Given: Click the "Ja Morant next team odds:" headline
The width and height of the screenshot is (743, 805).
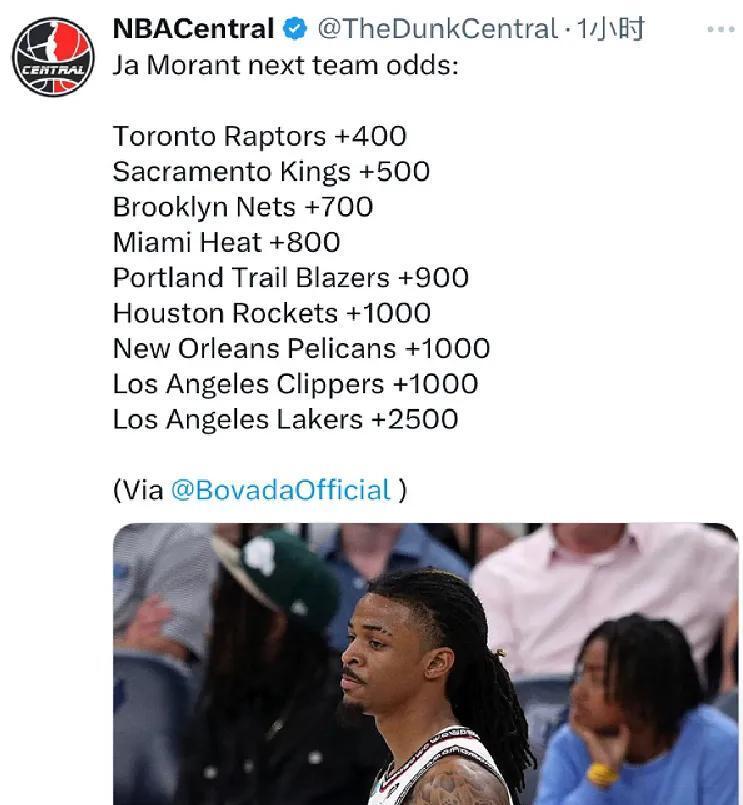Looking at the screenshot, I should pyautogui.click(x=246, y=65).
